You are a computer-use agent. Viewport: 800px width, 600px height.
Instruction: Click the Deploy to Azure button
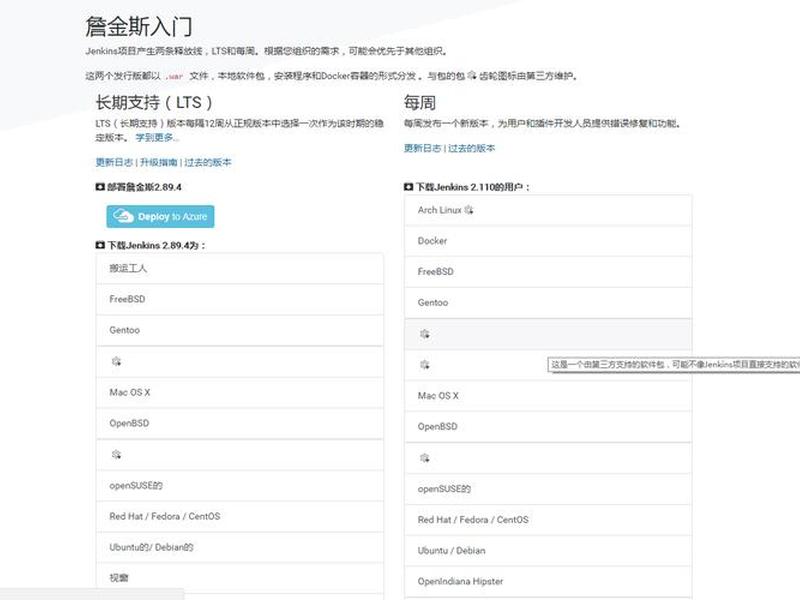[x=160, y=216]
